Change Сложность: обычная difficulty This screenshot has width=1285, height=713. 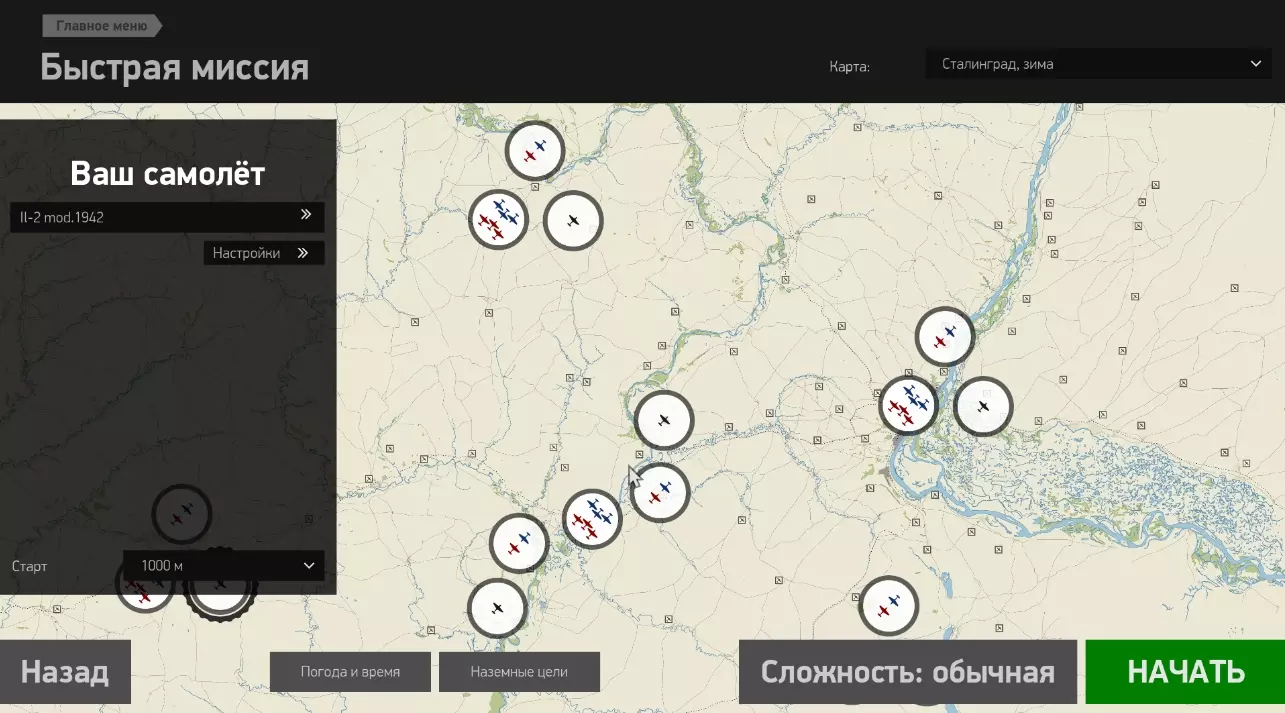coord(908,672)
